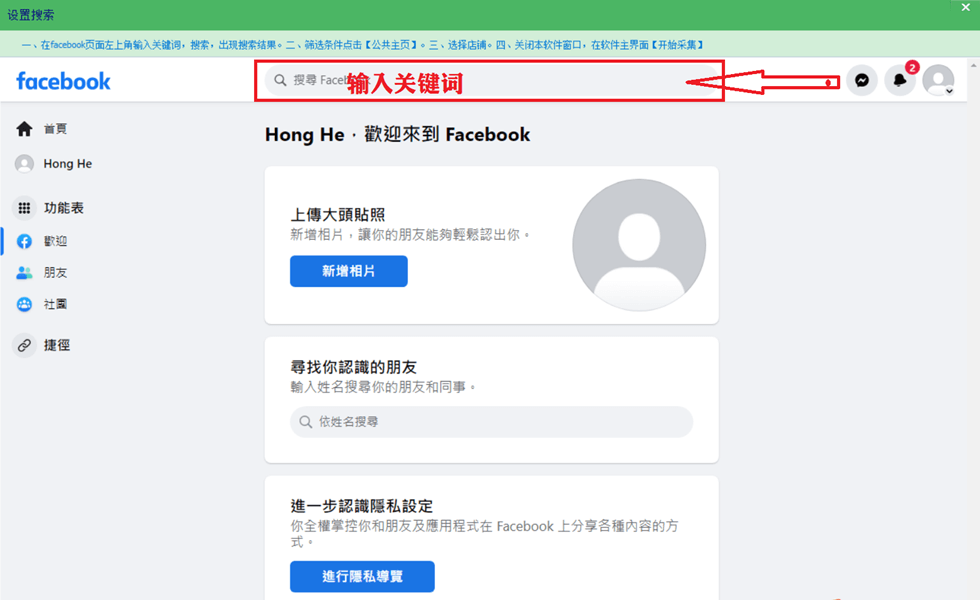
Task: Open the Messenger chat icon
Action: tap(862, 80)
